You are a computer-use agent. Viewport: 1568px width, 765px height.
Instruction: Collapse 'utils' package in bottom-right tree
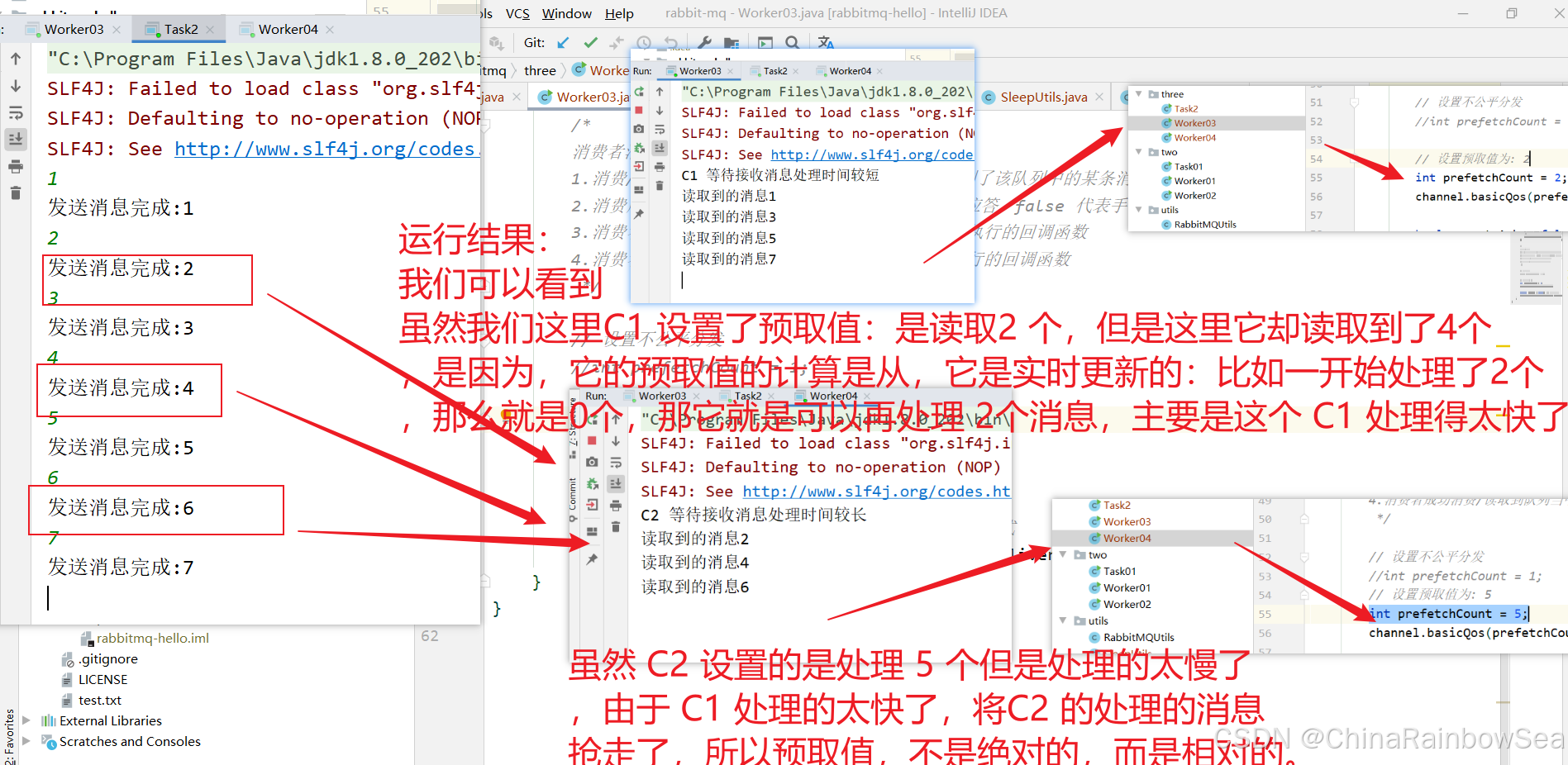(x=1063, y=620)
